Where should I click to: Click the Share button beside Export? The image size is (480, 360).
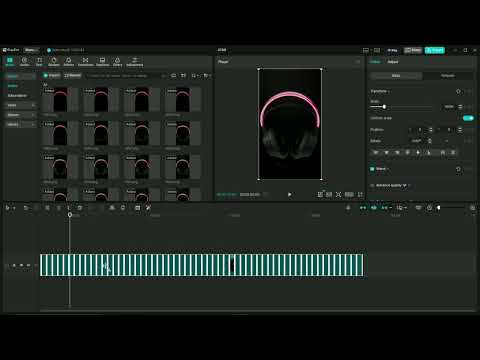pyautogui.click(x=413, y=50)
